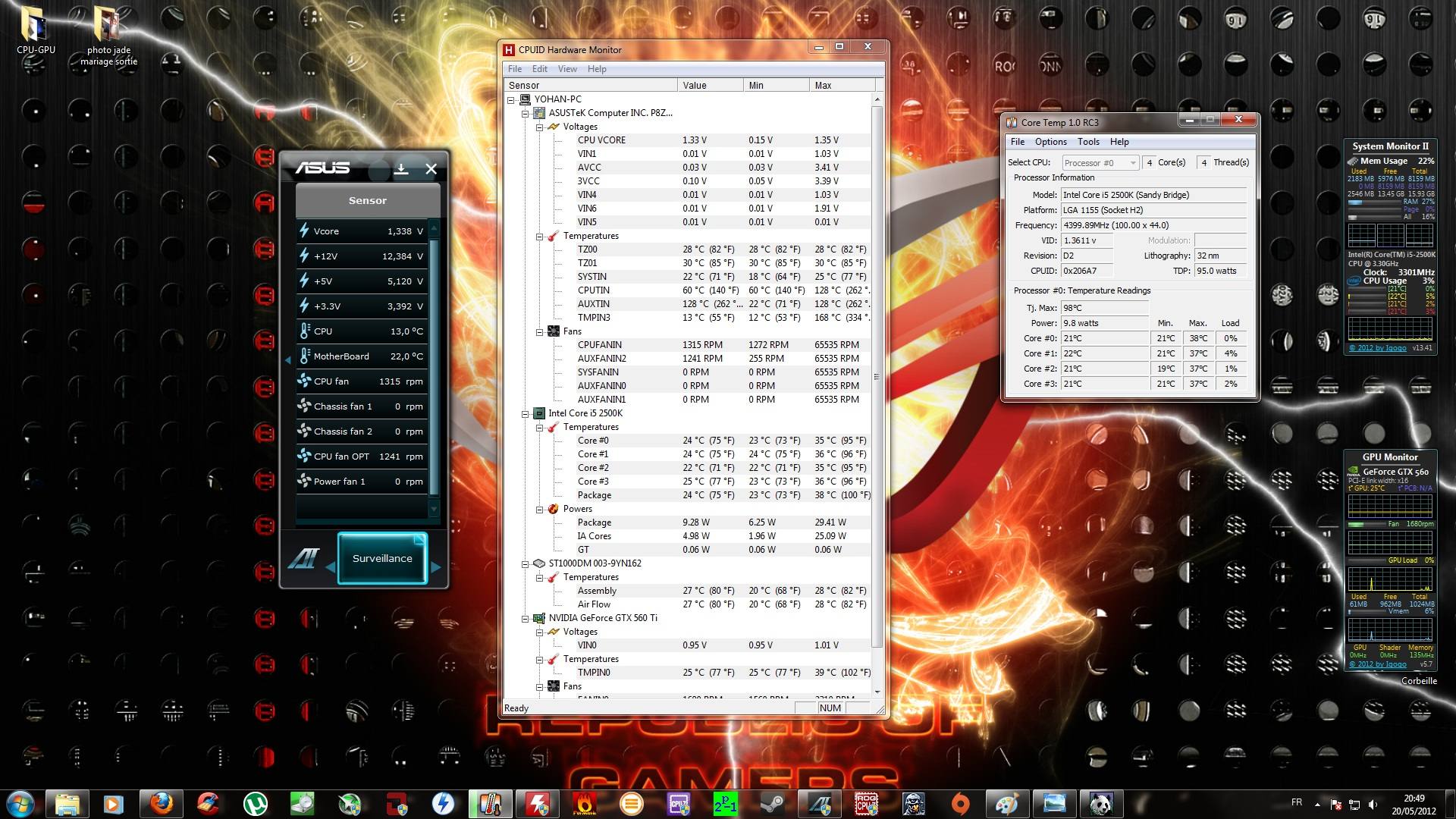The width and height of the screenshot is (1456, 819).
Task: Click the download arrow icon in ASUS panel
Action: 401,169
